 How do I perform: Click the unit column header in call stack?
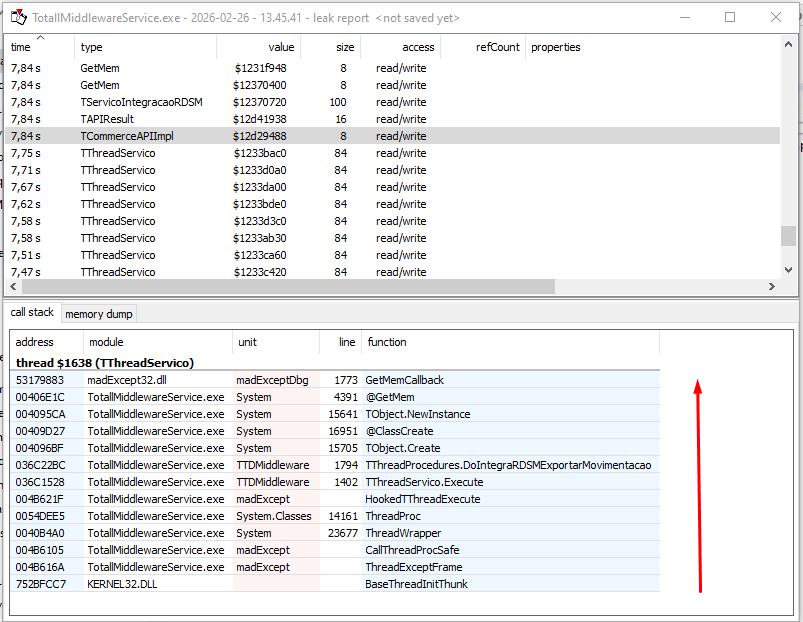277,342
